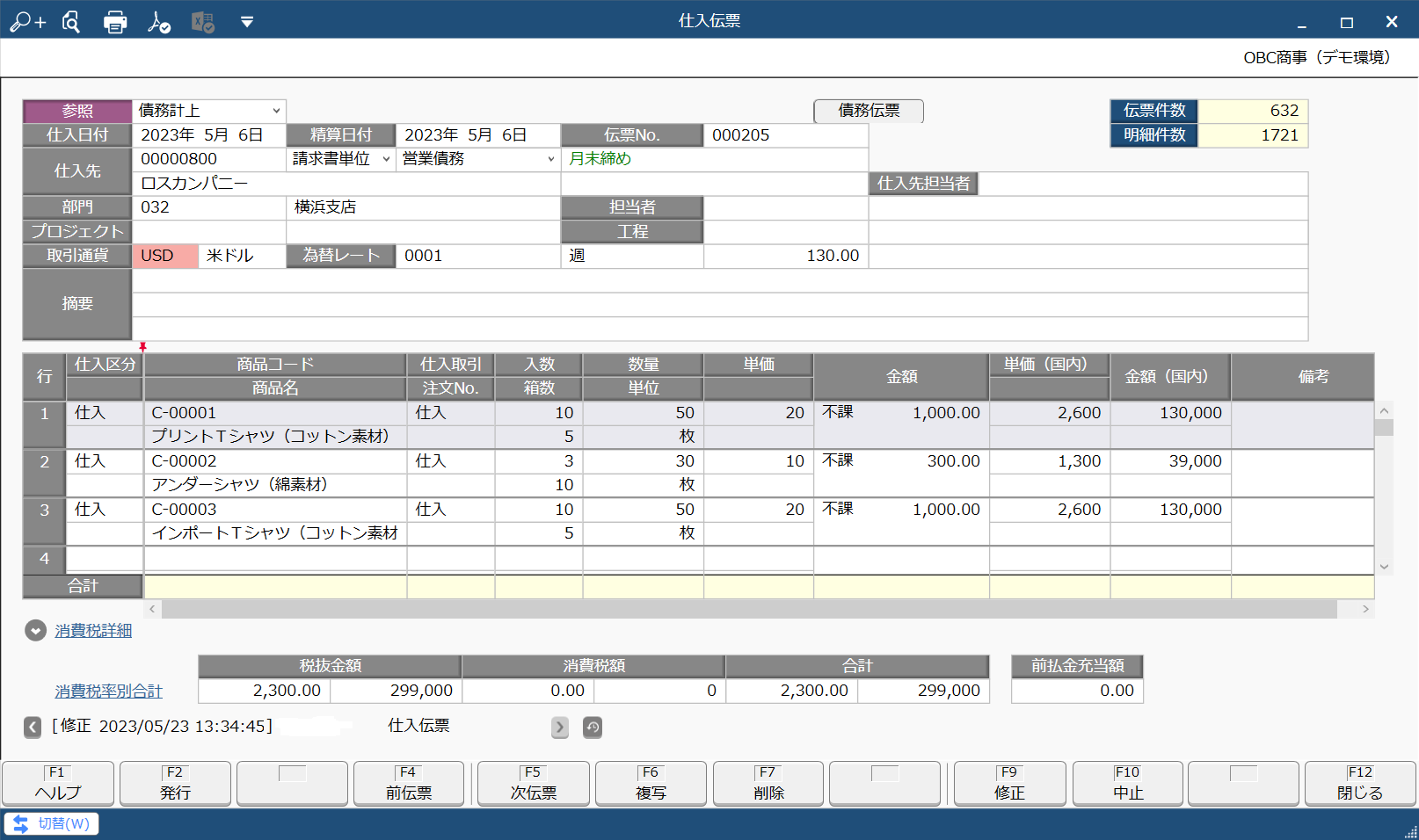
Task: Click the 伝票件数 value 632
Action: tap(1253, 111)
